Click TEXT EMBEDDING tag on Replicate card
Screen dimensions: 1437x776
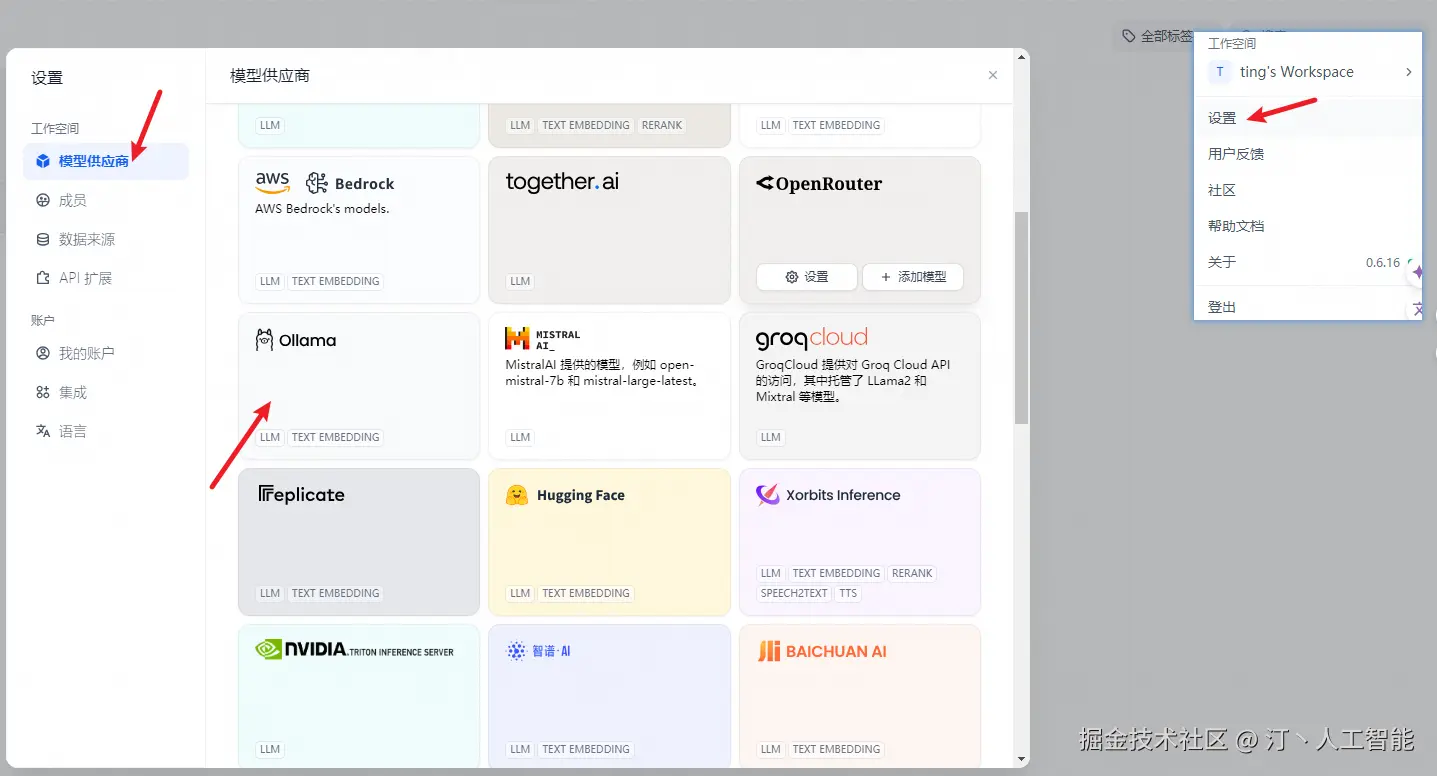pyautogui.click(x=335, y=593)
